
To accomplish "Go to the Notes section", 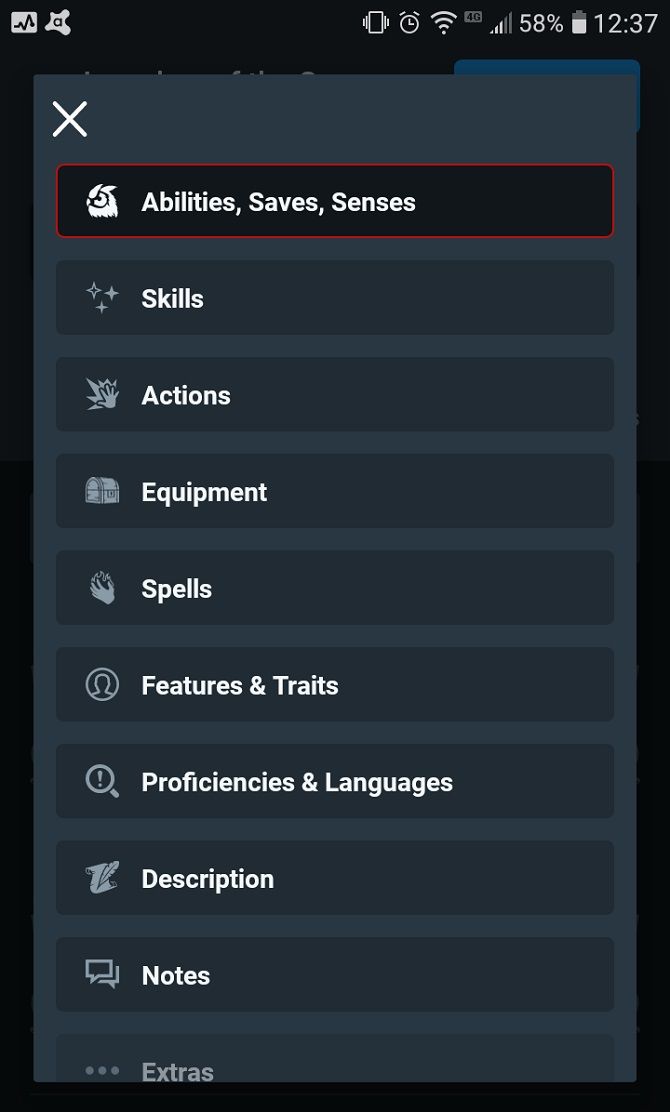I will (335, 975).
